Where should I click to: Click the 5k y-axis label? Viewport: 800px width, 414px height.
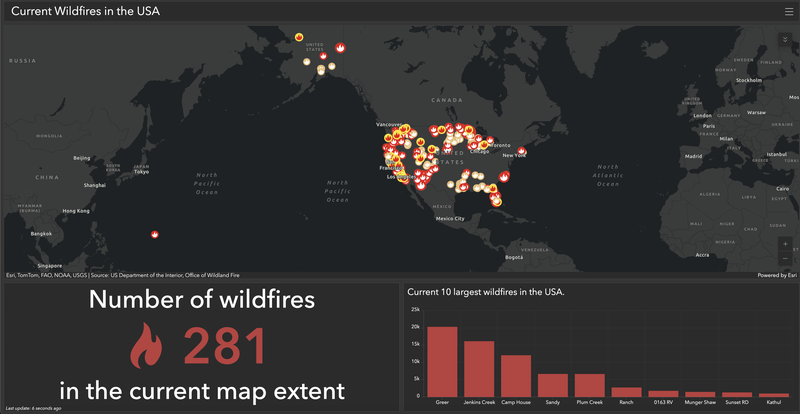coord(417,379)
